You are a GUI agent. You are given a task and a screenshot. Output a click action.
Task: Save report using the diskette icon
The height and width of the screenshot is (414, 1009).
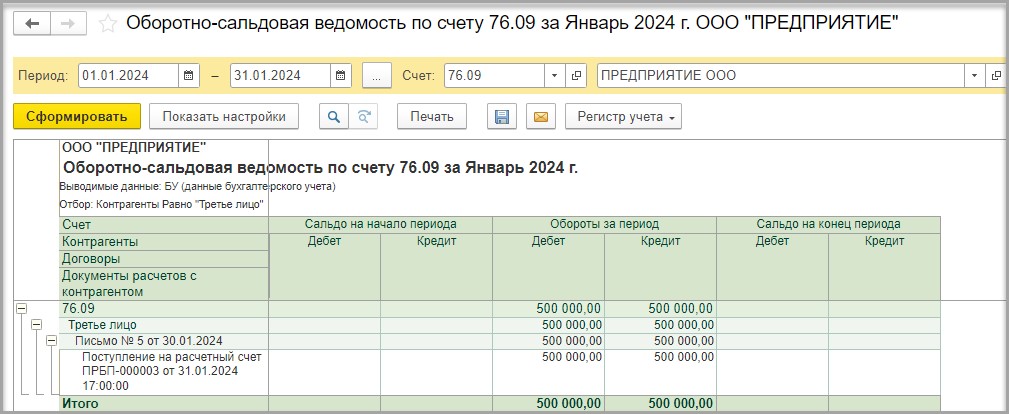(502, 117)
